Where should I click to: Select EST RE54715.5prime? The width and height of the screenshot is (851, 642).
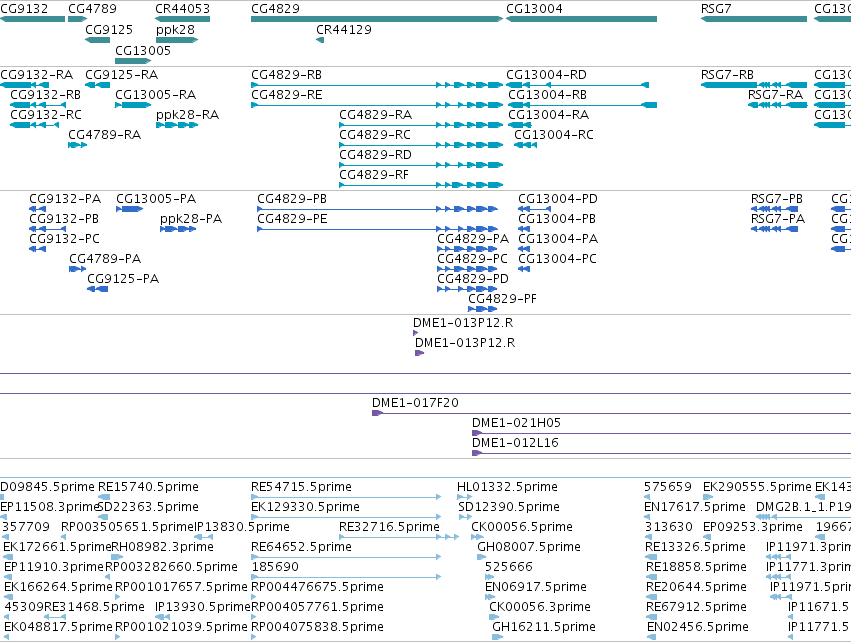coord(301,487)
